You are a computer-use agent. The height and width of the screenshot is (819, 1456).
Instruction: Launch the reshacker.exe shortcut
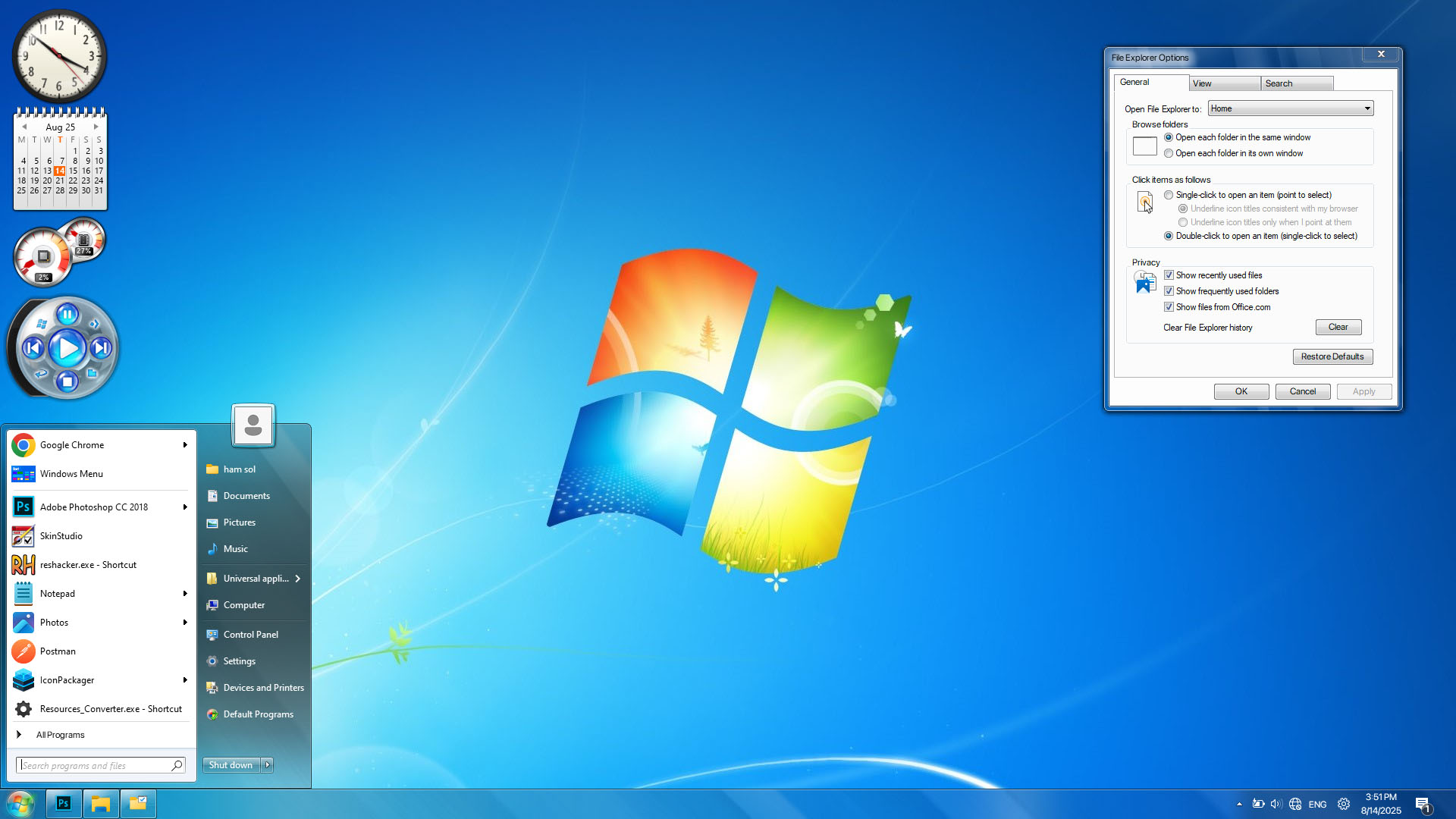pos(88,564)
